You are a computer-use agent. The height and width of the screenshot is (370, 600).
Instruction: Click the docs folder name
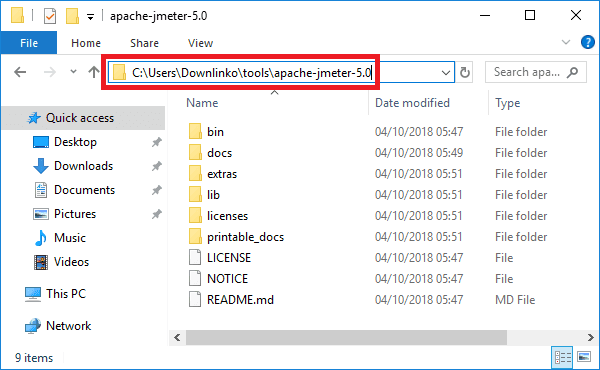pyautogui.click(x=220, y=153)
